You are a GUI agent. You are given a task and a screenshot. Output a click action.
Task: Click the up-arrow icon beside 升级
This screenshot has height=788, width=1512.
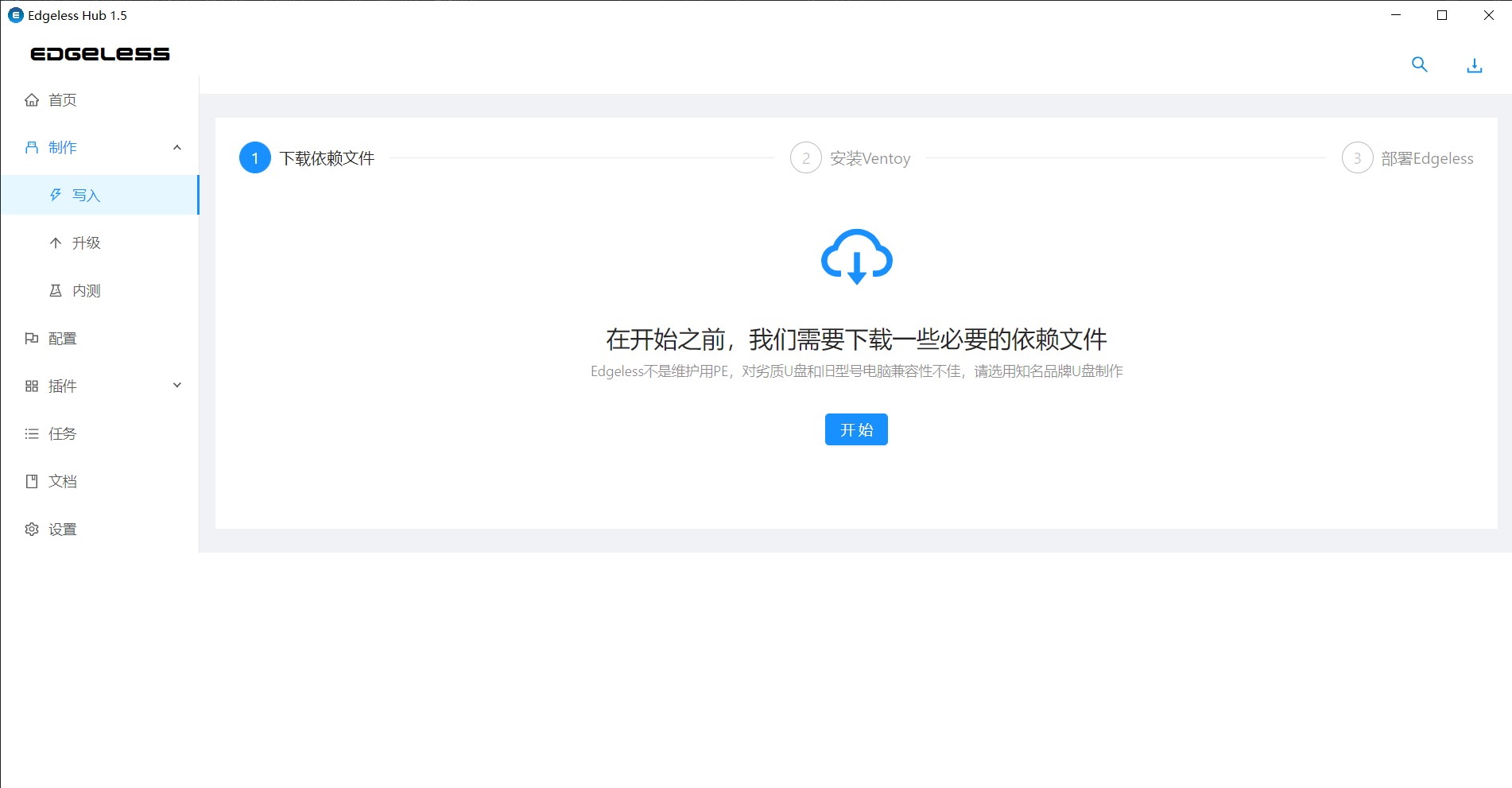(x=56, y=243)
